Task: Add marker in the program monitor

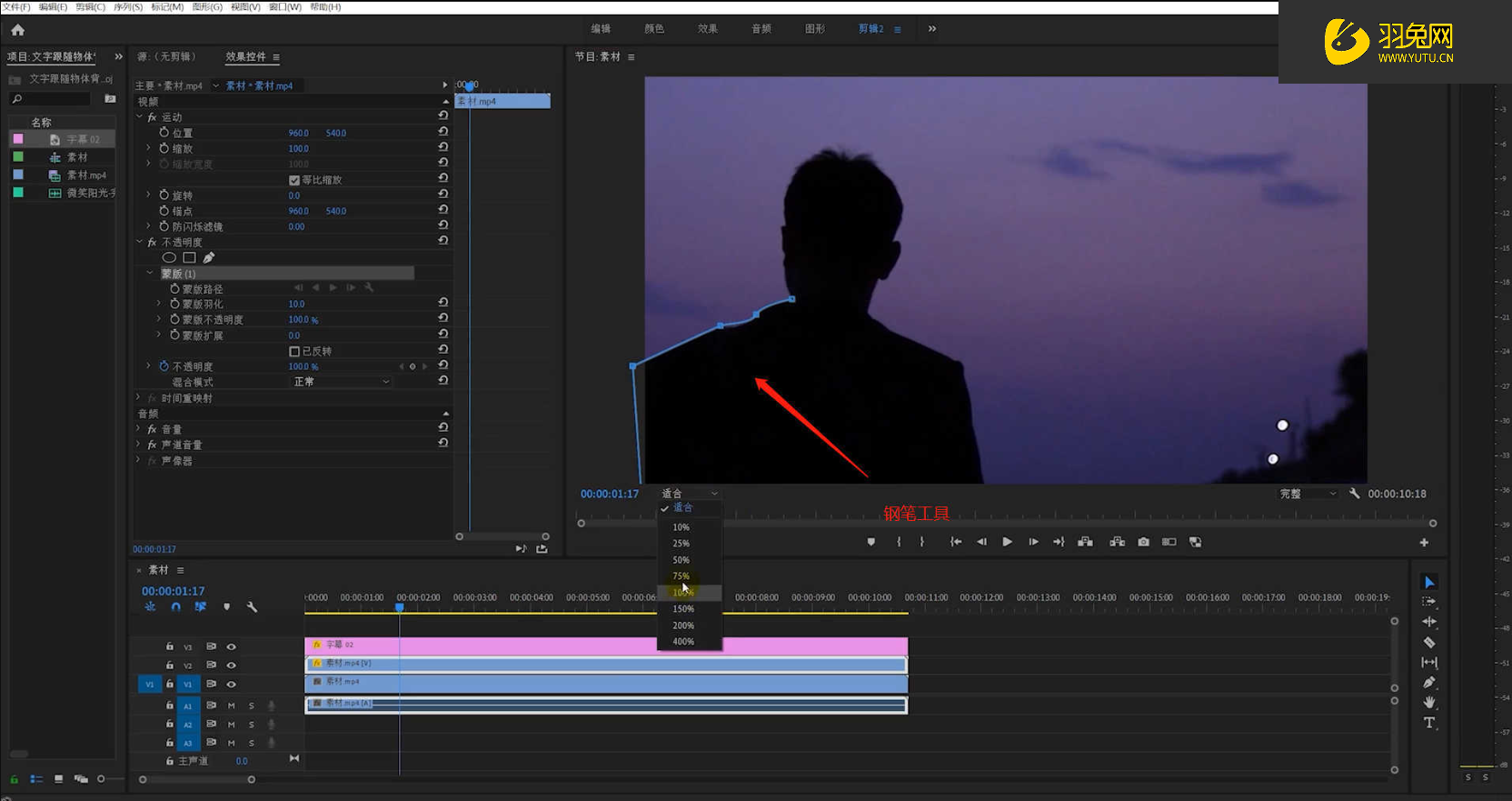Action: tap(871, 542)
